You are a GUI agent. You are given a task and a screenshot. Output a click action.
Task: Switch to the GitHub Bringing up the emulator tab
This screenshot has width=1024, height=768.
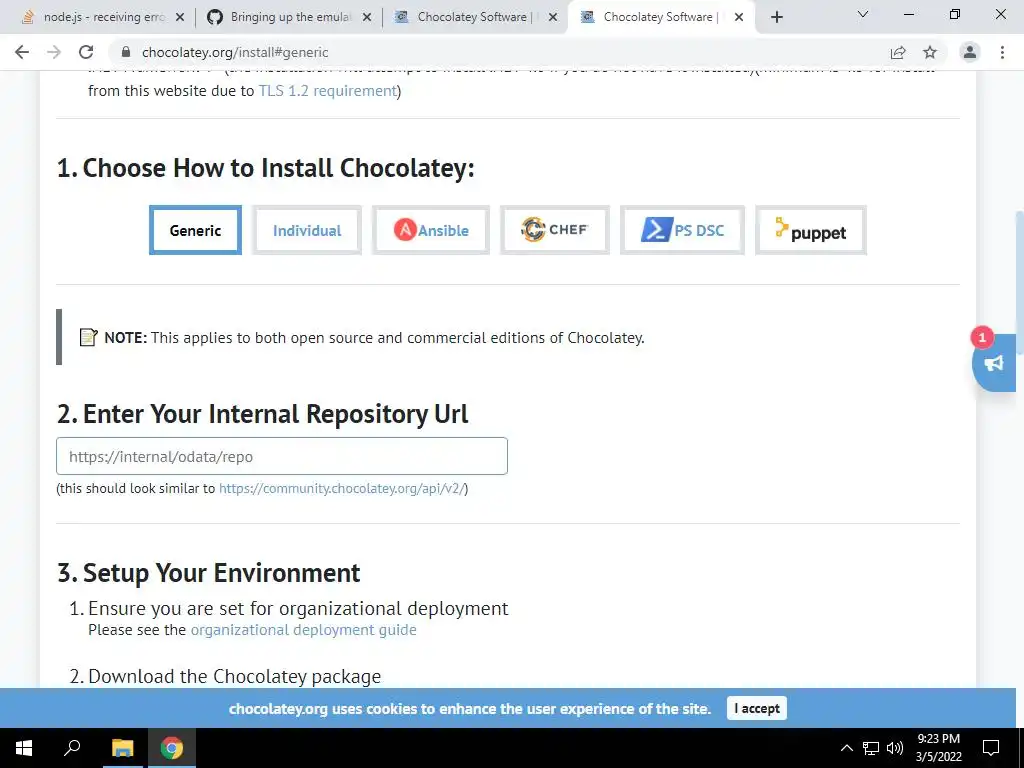[x=291, y=17]
